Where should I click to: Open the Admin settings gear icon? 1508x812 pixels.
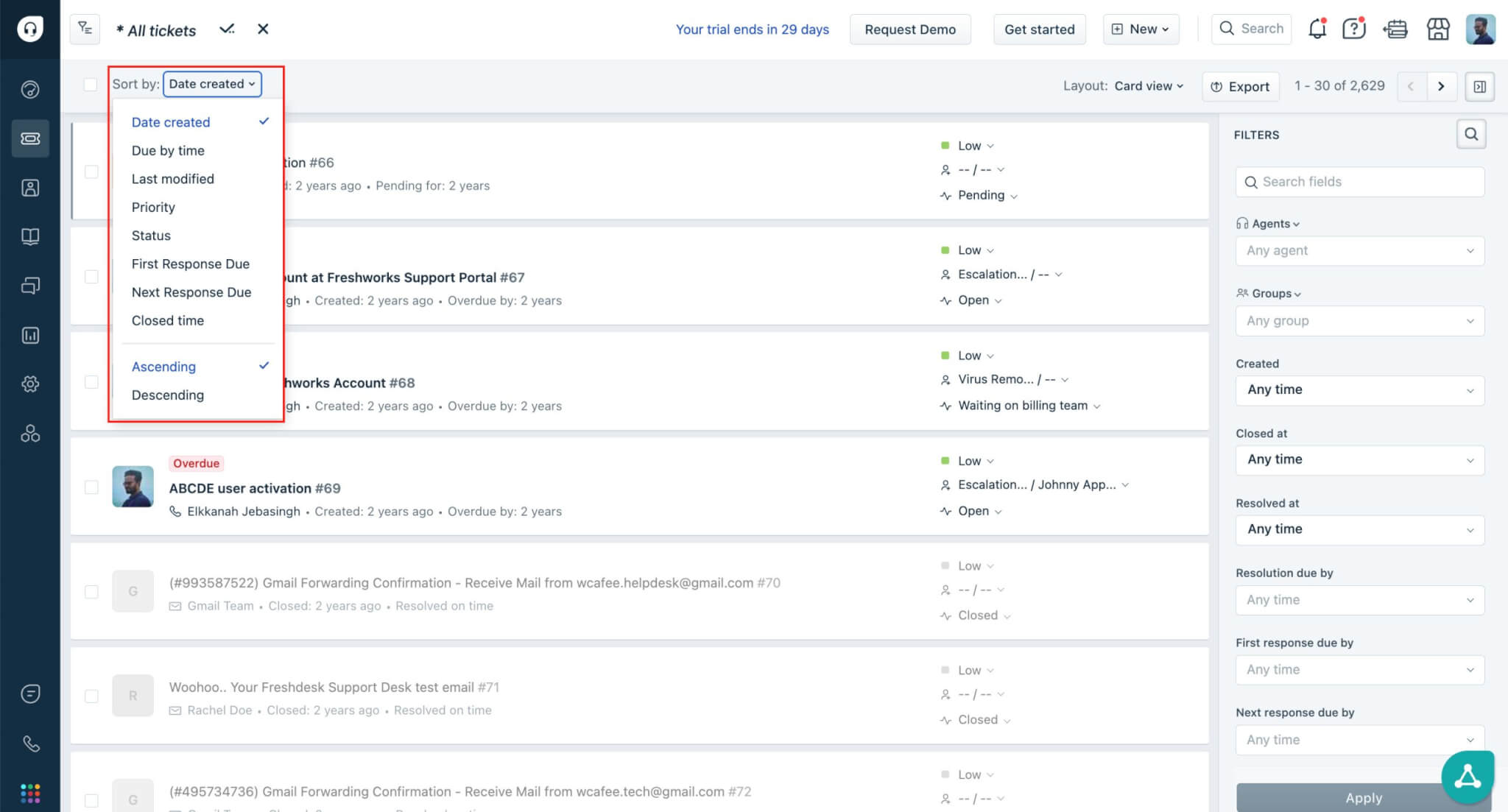click(30, 384)
